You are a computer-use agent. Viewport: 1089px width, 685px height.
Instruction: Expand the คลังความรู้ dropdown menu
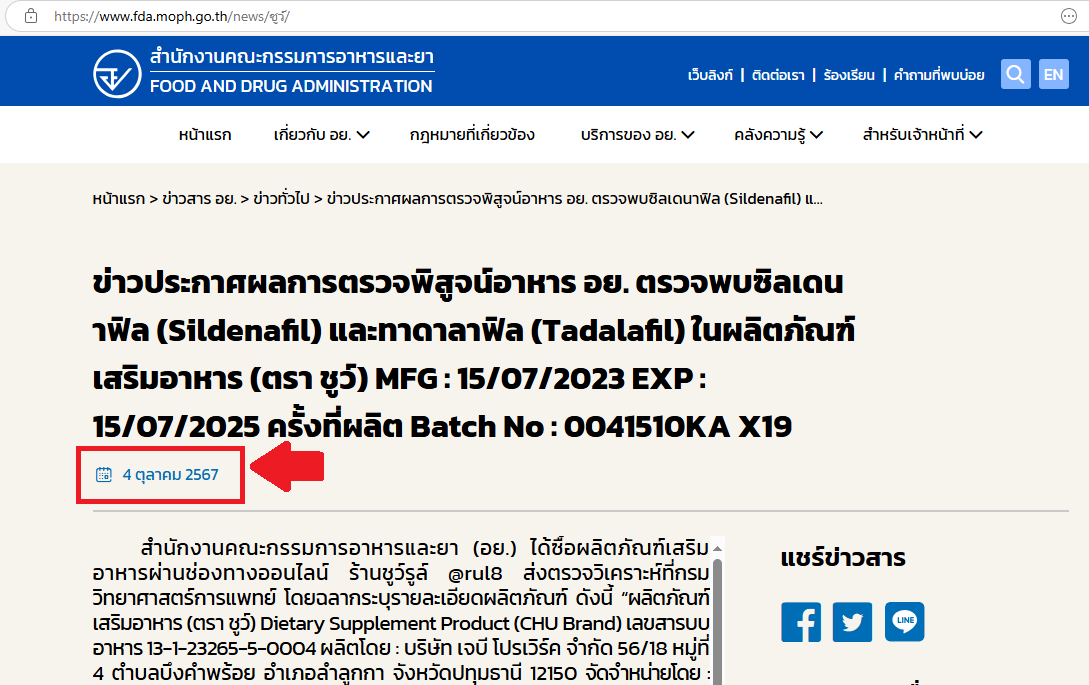(779, 135)
